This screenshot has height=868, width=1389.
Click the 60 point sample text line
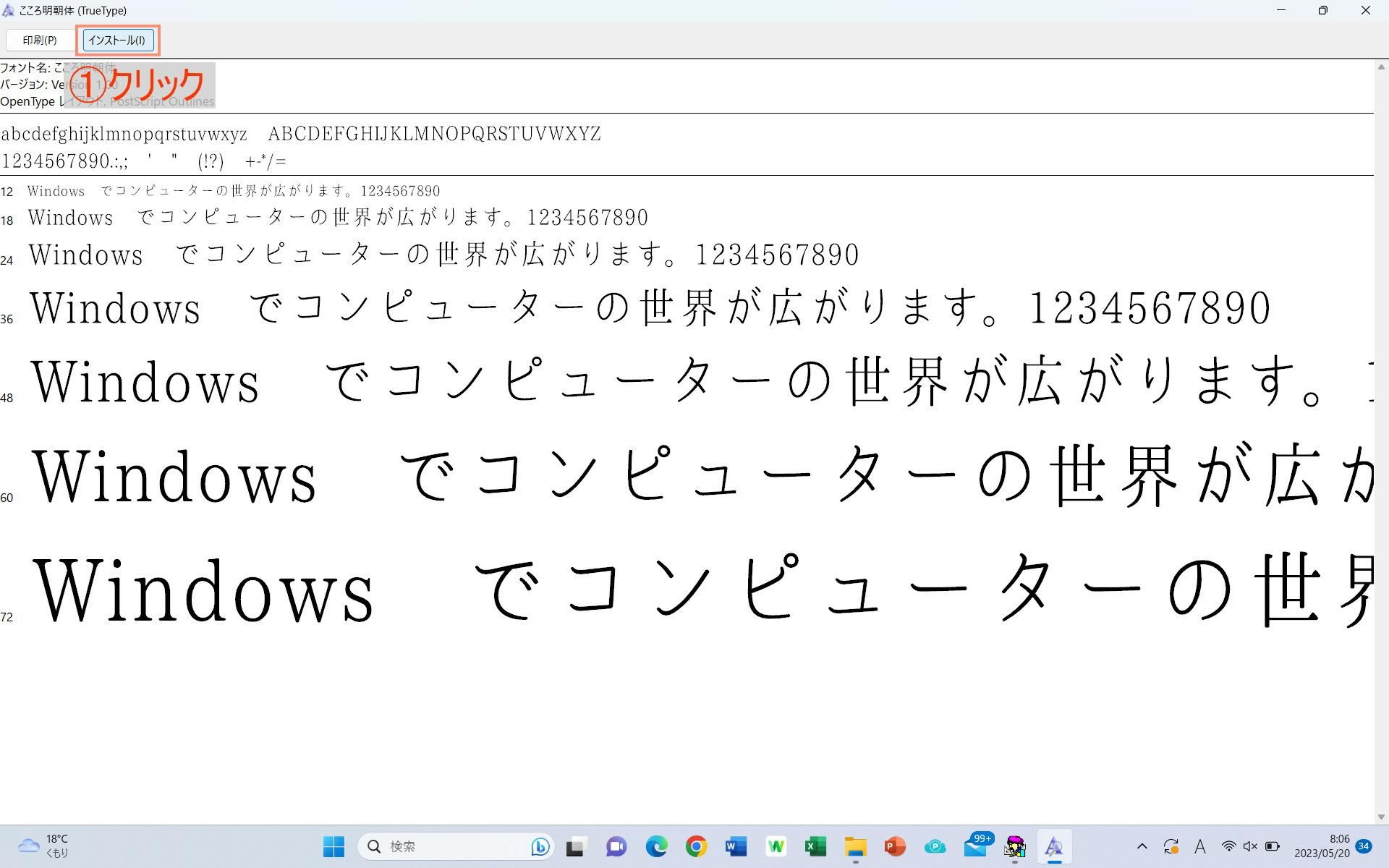click(702, 475)
